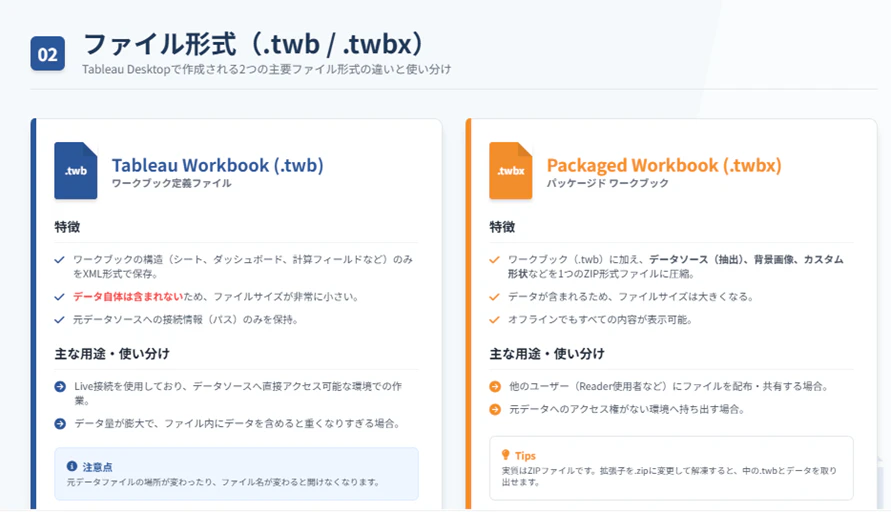
Task: Click the オフラインでもすべての内容が表示可能 text
Action: [x=600, y=320]
